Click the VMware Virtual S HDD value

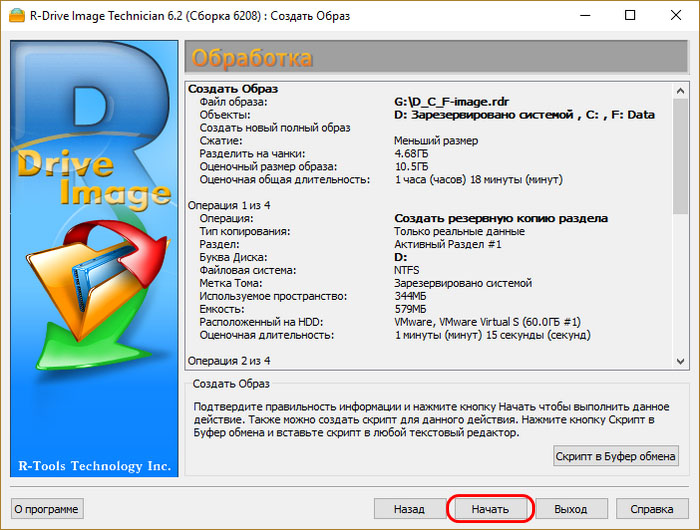tap(487, 322)
